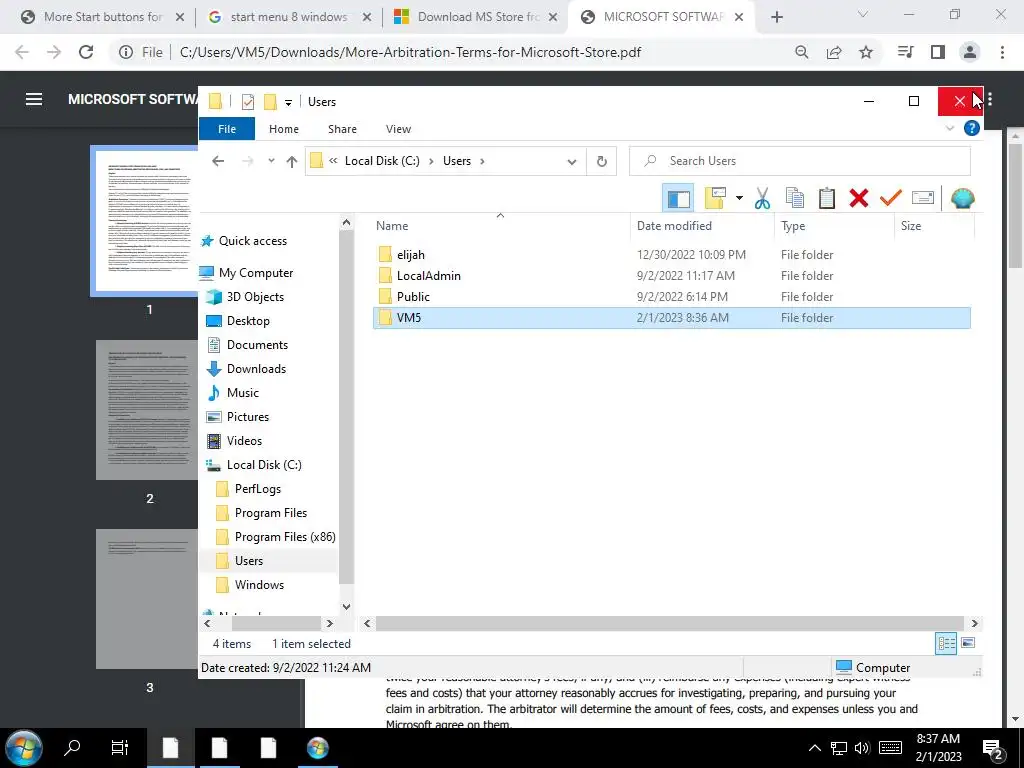Open Quick Access Toolbar customize dropdown arrow
The height and width of the screenshot is (768, 1024).
click(288, 103)
